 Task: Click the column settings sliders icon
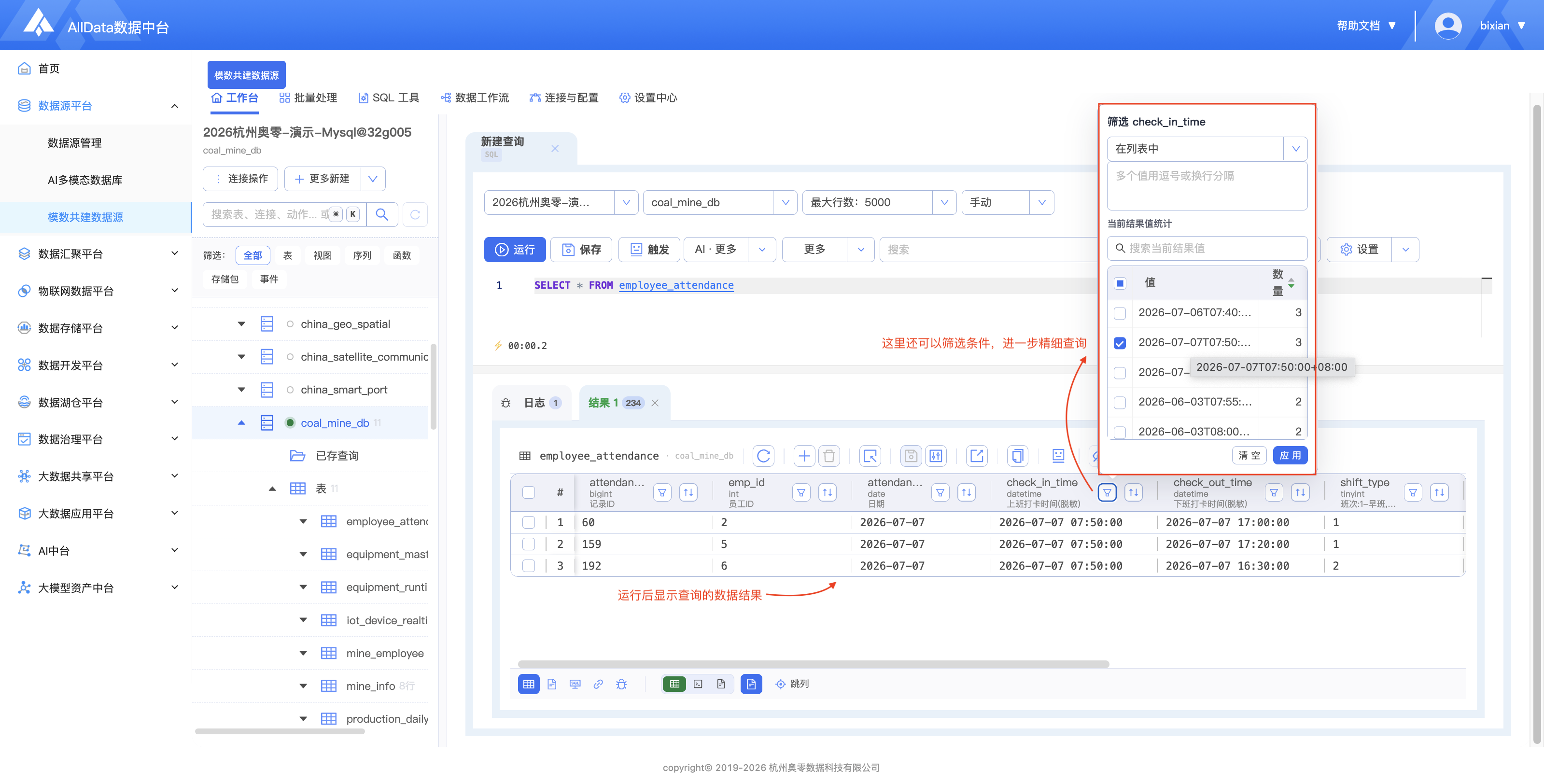point(936,456)
